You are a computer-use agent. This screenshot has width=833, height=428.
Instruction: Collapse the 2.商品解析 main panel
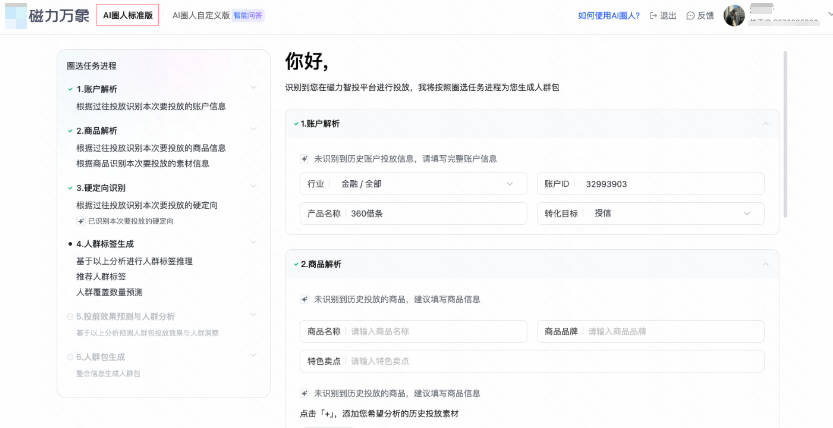pos(766,264)
